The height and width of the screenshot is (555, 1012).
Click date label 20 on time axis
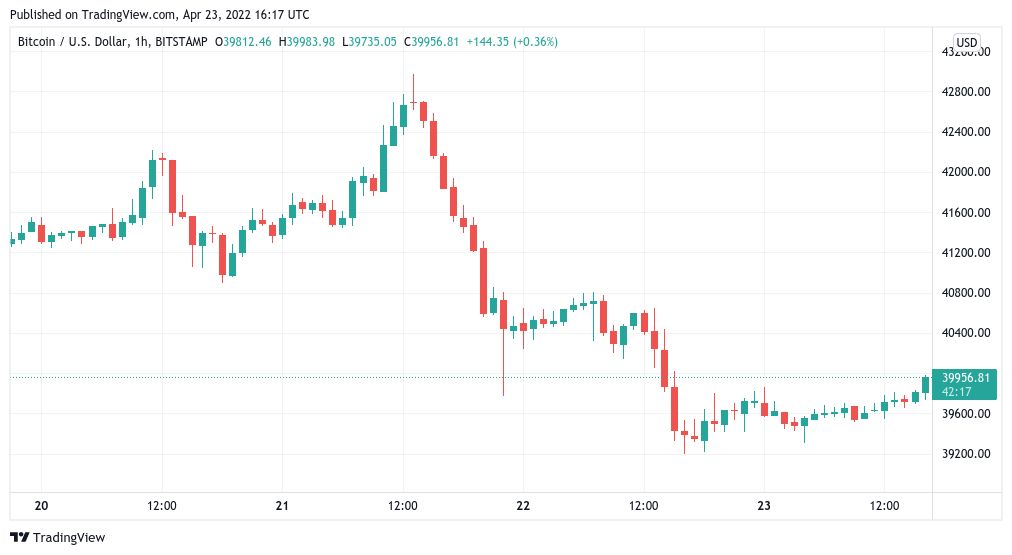(x=41, y=507)
